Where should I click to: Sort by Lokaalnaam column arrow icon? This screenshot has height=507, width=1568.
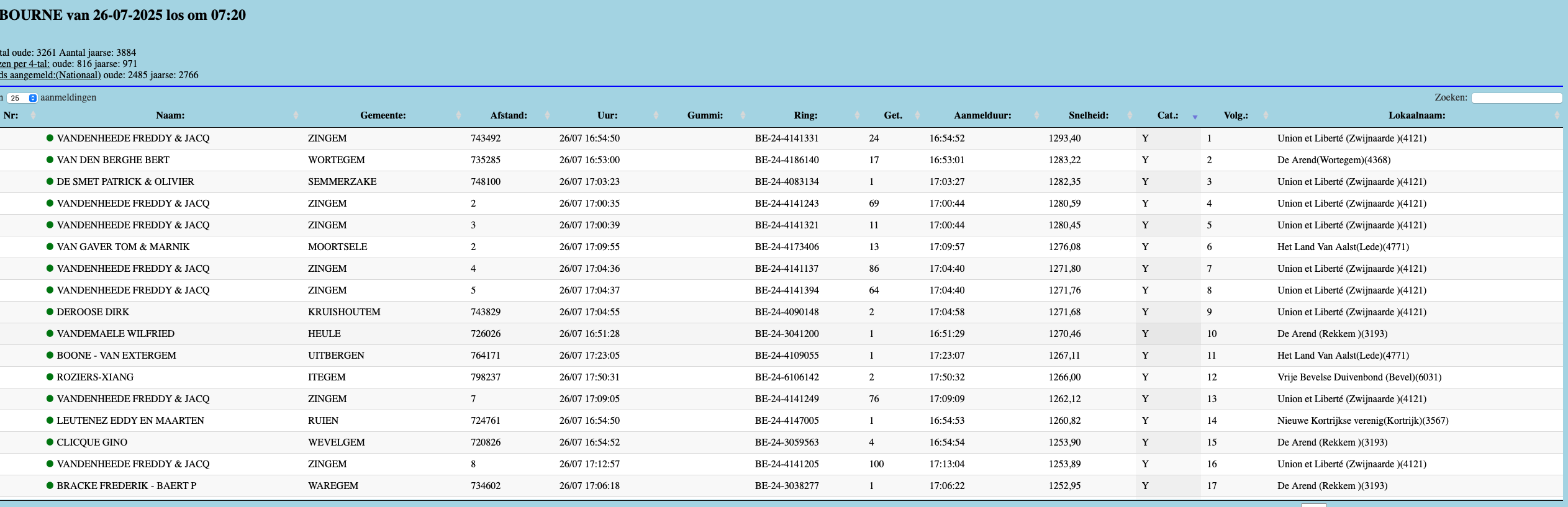point(1556,115)
